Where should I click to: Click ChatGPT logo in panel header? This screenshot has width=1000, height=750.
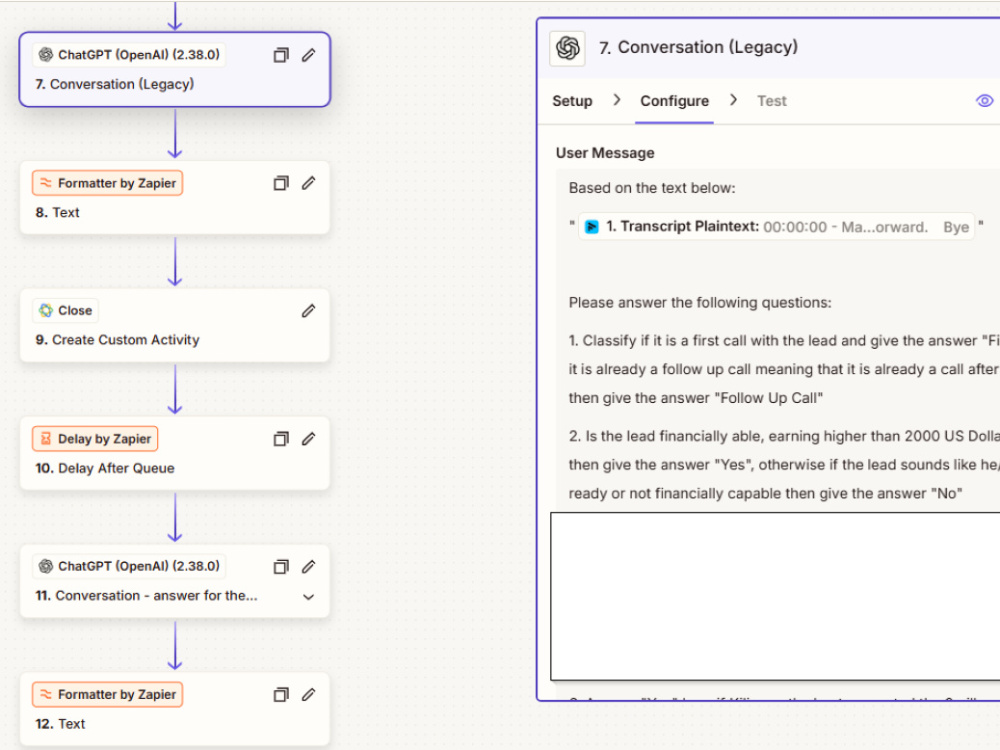pos(568,48)
